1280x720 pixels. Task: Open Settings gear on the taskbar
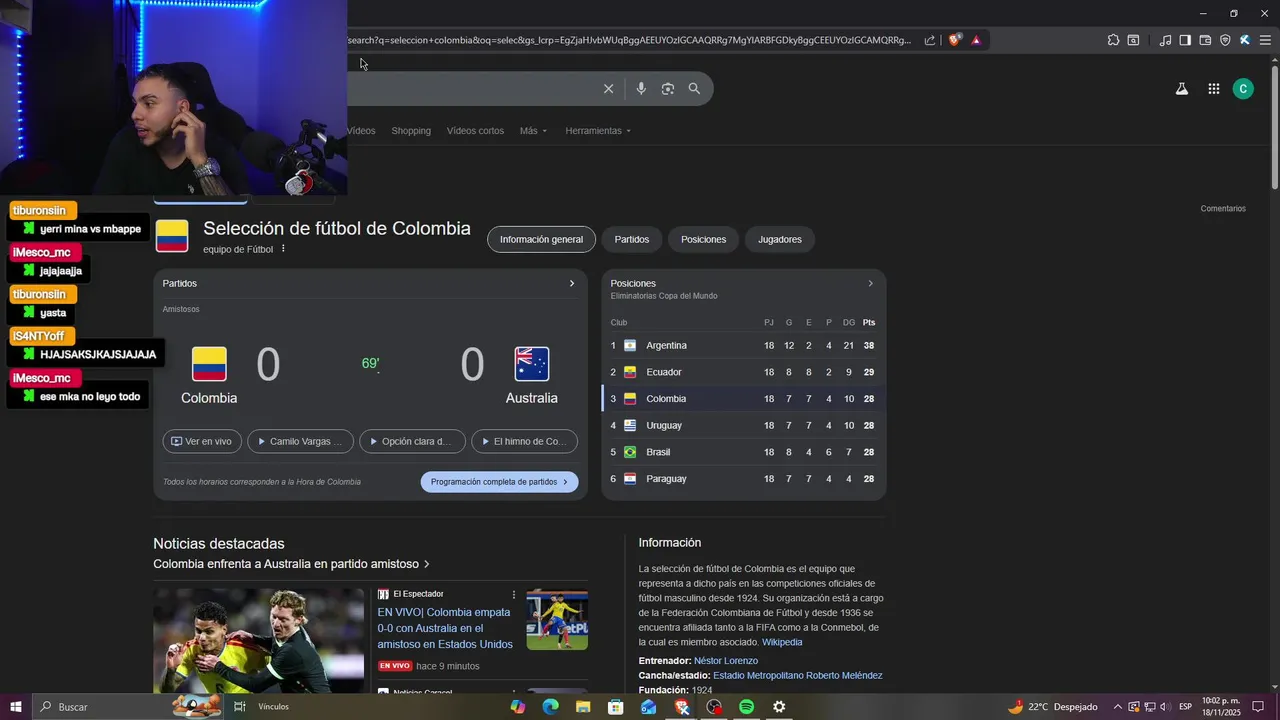coord(779,707)
